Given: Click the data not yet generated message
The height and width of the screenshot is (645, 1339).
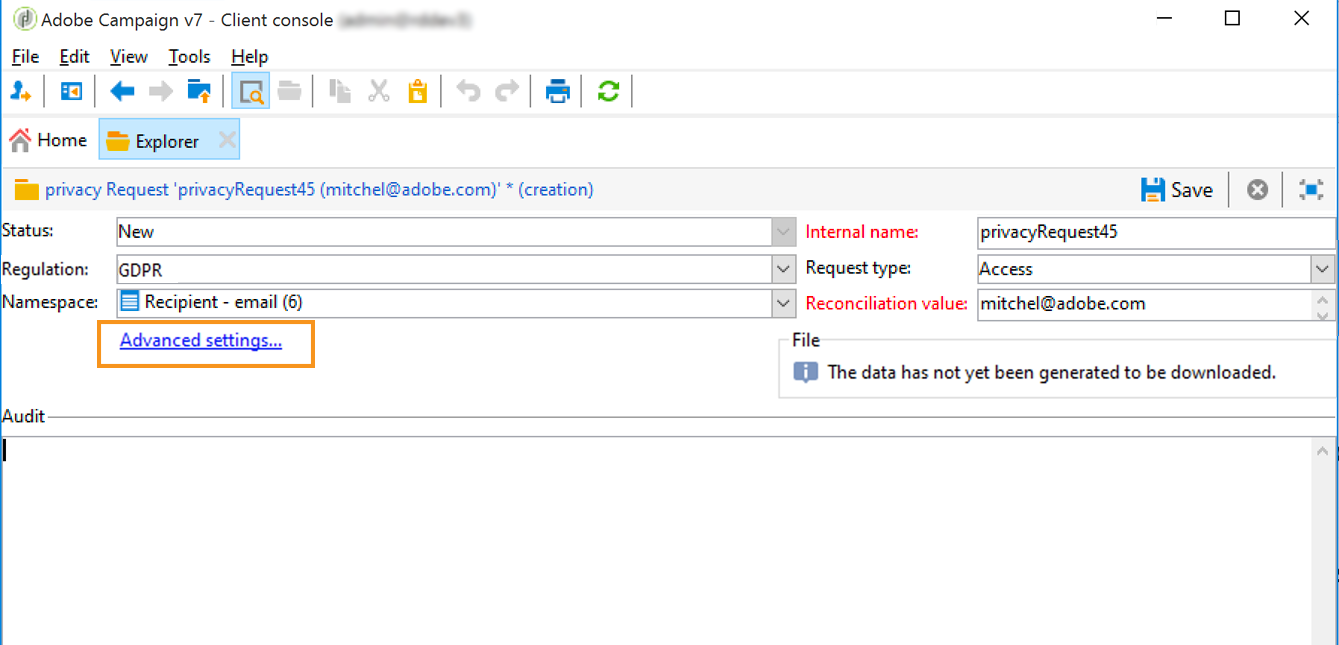Looking at the screenshot, I should [x=1052, y=373].
